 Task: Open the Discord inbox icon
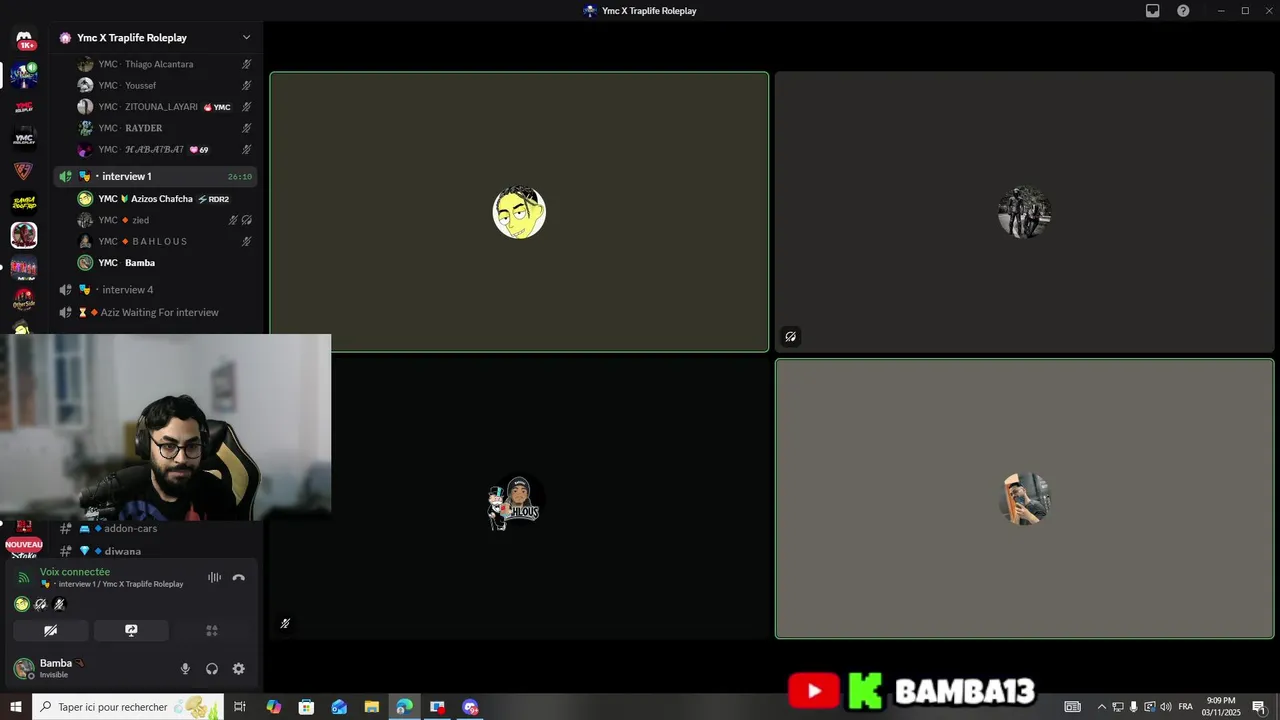[1152, 11]
